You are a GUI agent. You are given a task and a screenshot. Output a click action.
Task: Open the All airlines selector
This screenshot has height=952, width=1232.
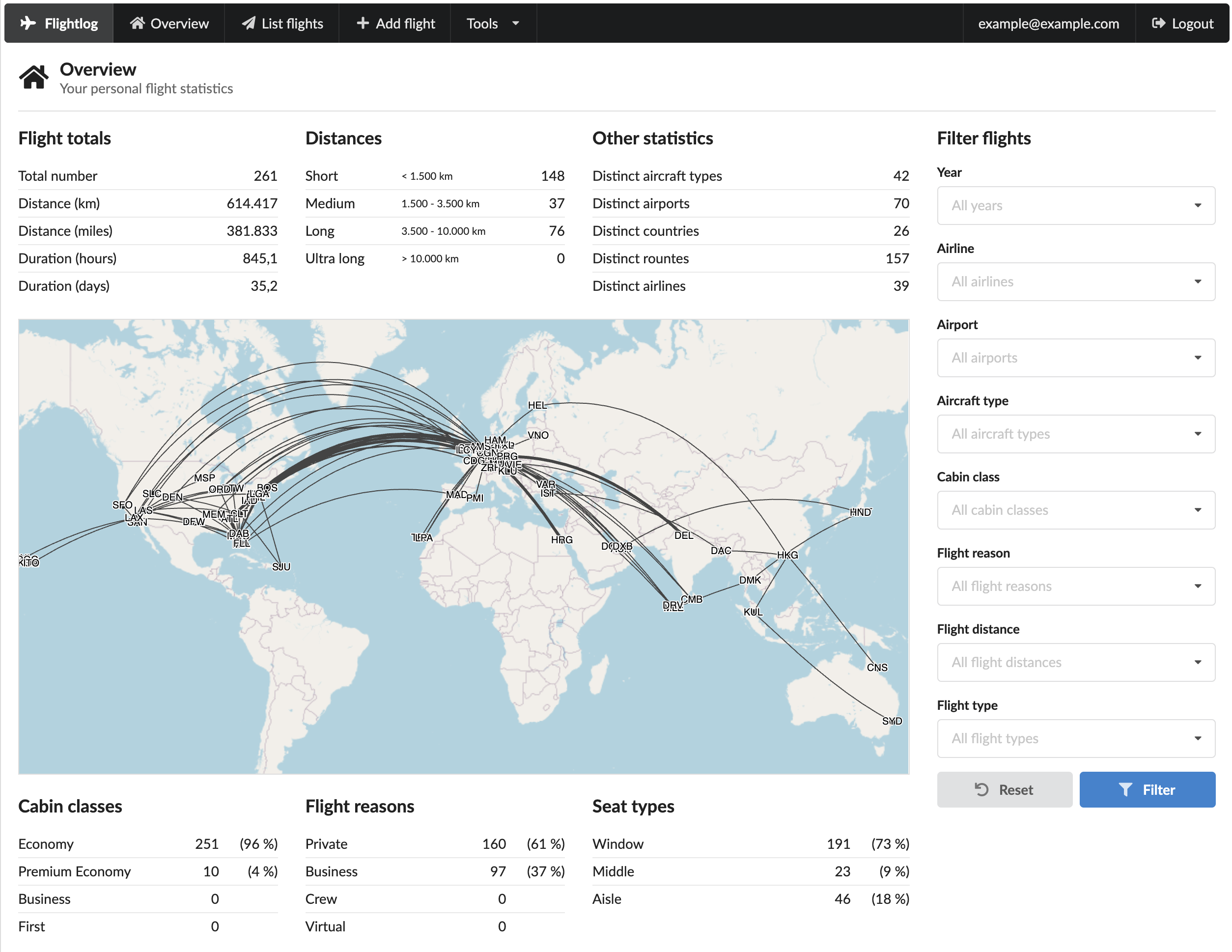(x=1075, y=281)
